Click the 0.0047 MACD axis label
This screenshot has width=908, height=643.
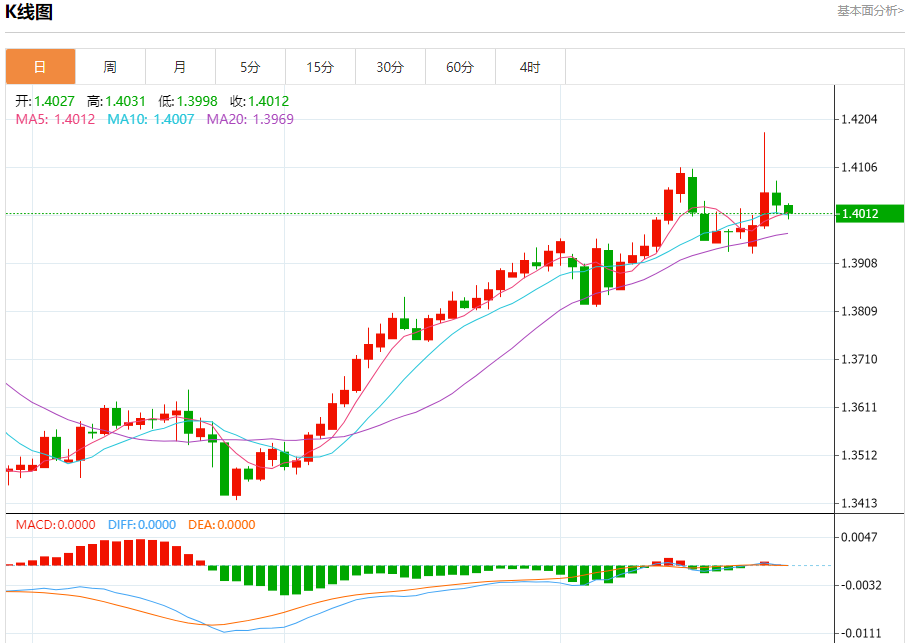(859, 538)
